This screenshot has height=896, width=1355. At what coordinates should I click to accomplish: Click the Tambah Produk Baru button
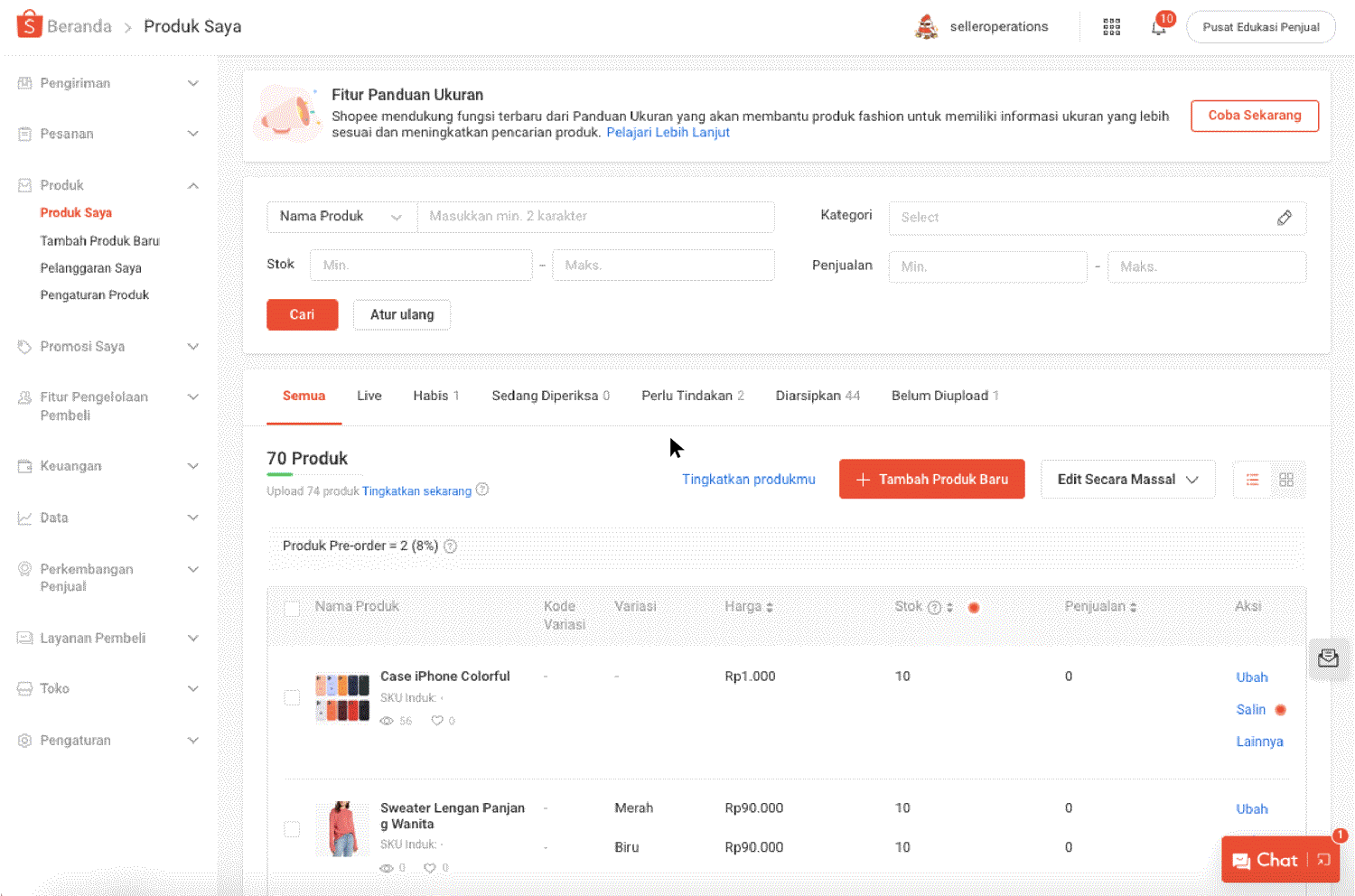point(931,480)
